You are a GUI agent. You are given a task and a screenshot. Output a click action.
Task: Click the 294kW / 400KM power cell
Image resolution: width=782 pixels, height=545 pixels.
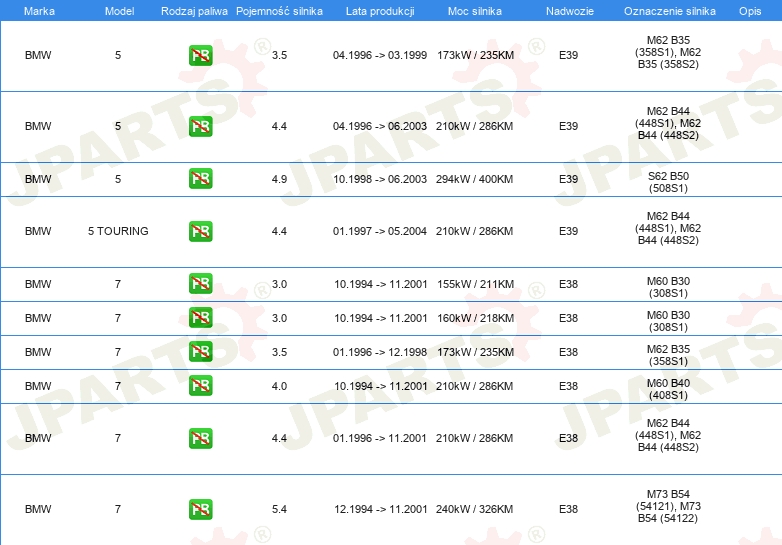[x=475, y=179]
